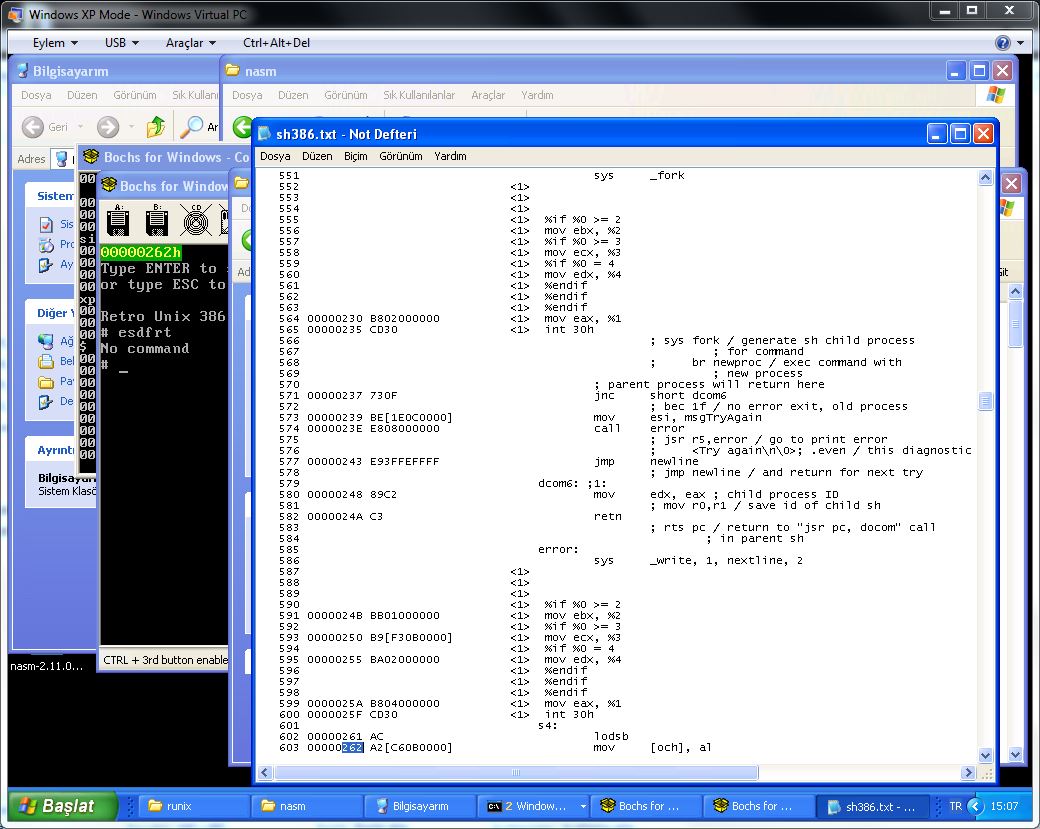The height and width of the screenshot is (829, 1040).
Task: Expand the 2 Window... taskbar group arrow
Action: tap(583, 806)
